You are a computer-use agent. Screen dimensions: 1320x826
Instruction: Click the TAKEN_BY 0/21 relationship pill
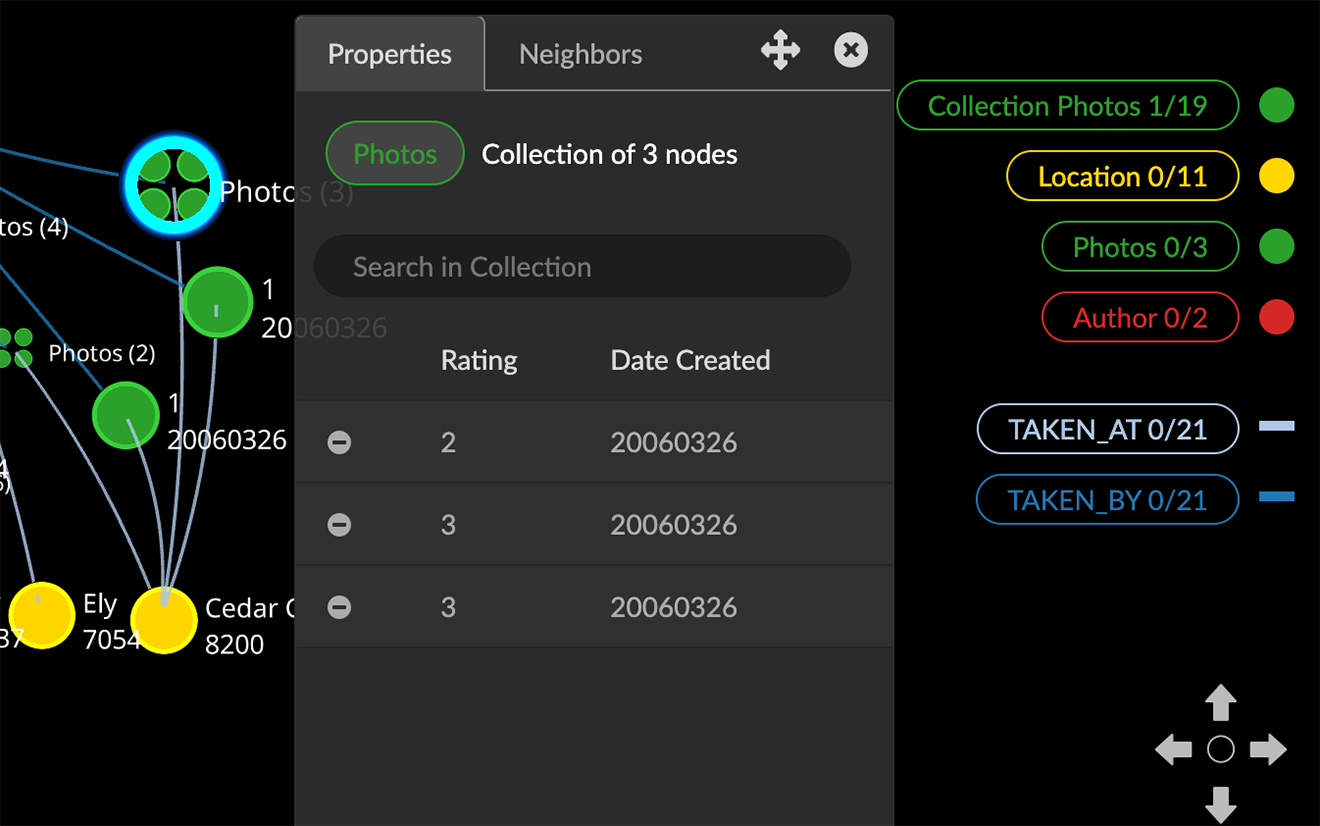(x=1107, y=500)
